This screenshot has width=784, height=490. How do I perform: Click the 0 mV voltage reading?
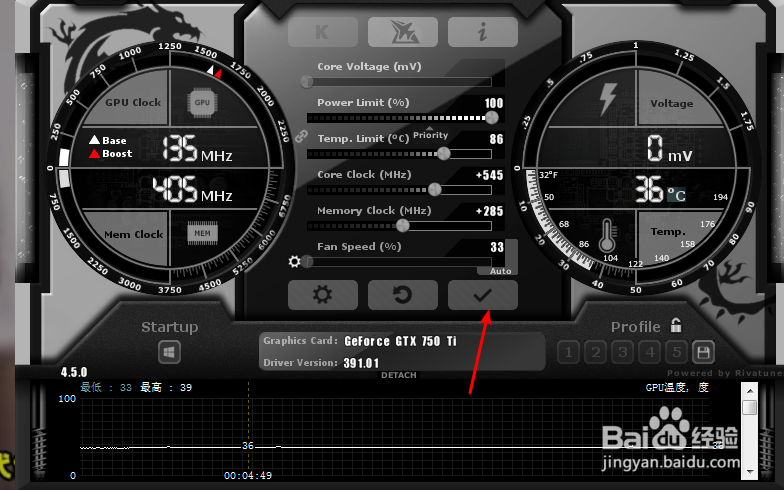point(670,149)
